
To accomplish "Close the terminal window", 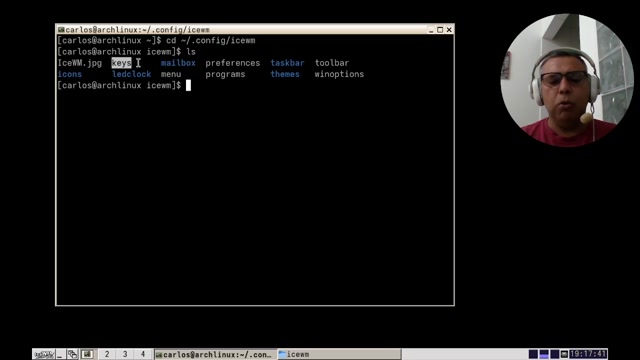I will point(449,29).
